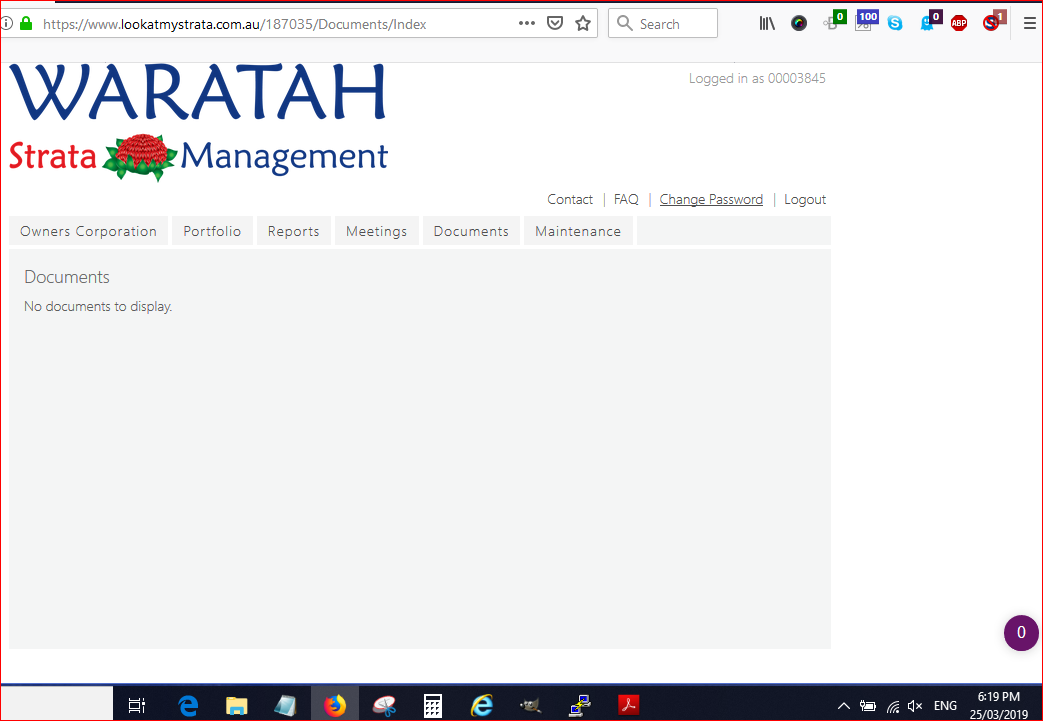The width and height of the screenshot is (1043, 721).
Task: Go to the Maintenance tab
Action: coord(577,231)
